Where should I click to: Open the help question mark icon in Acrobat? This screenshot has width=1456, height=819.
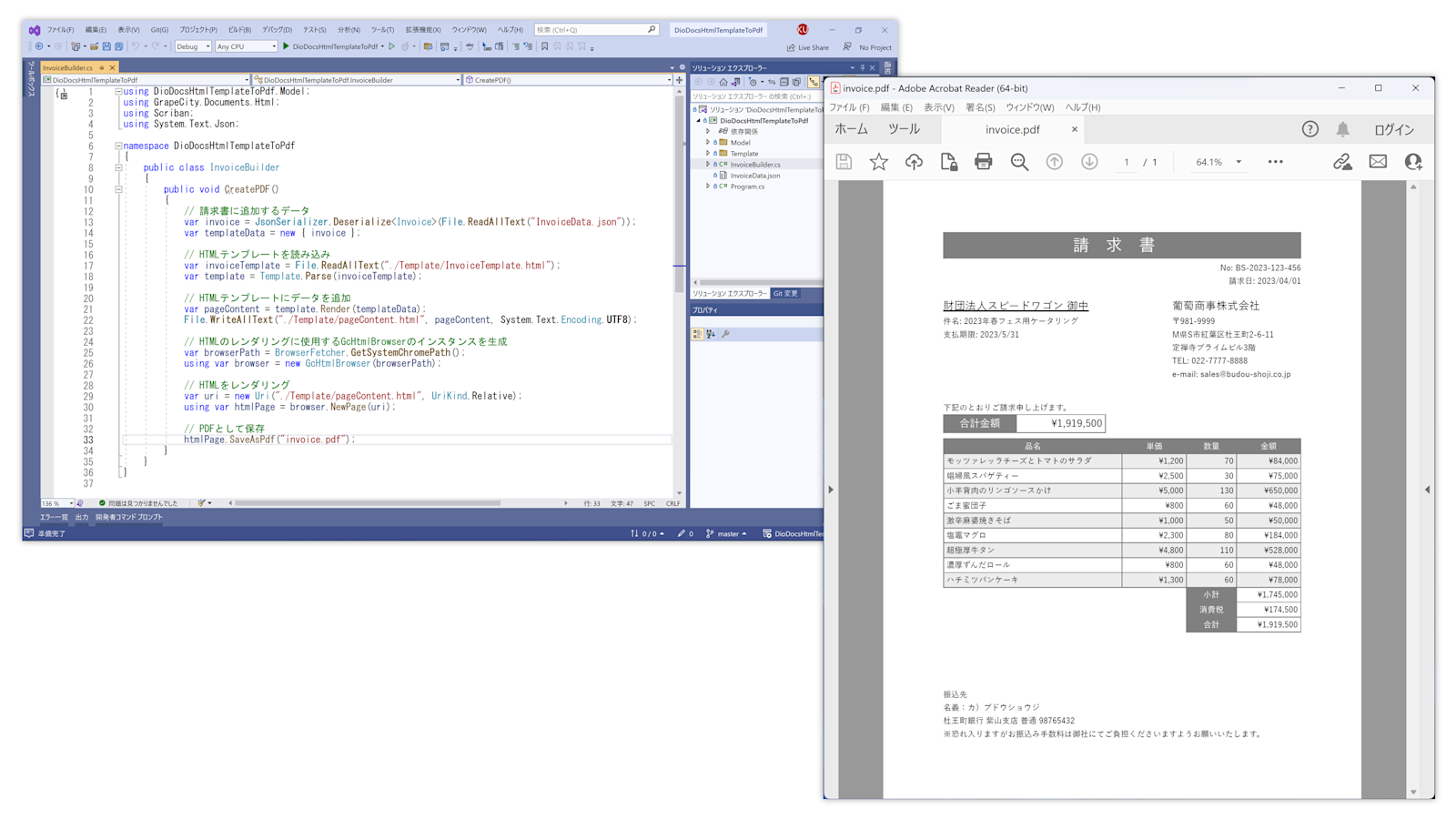(x=1309, y=129)
